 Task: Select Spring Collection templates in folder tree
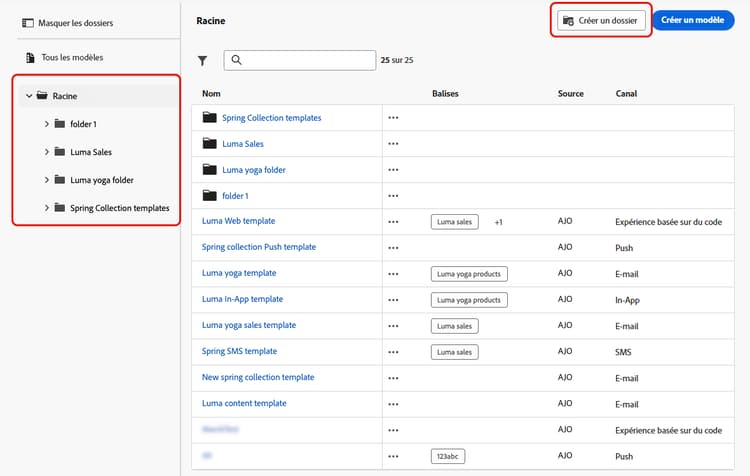119,208
